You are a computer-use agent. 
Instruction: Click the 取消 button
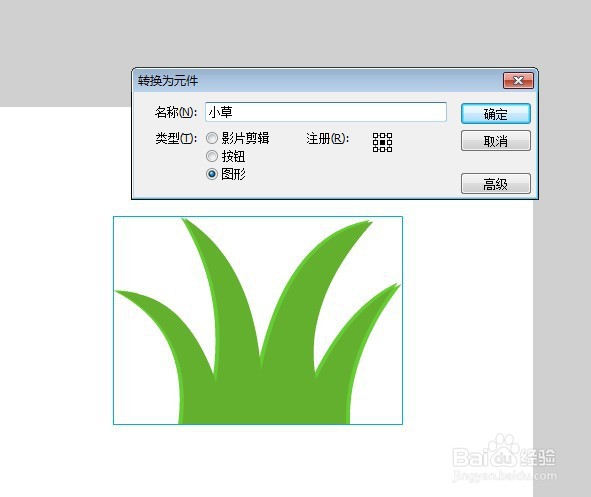tap(496, 141)
